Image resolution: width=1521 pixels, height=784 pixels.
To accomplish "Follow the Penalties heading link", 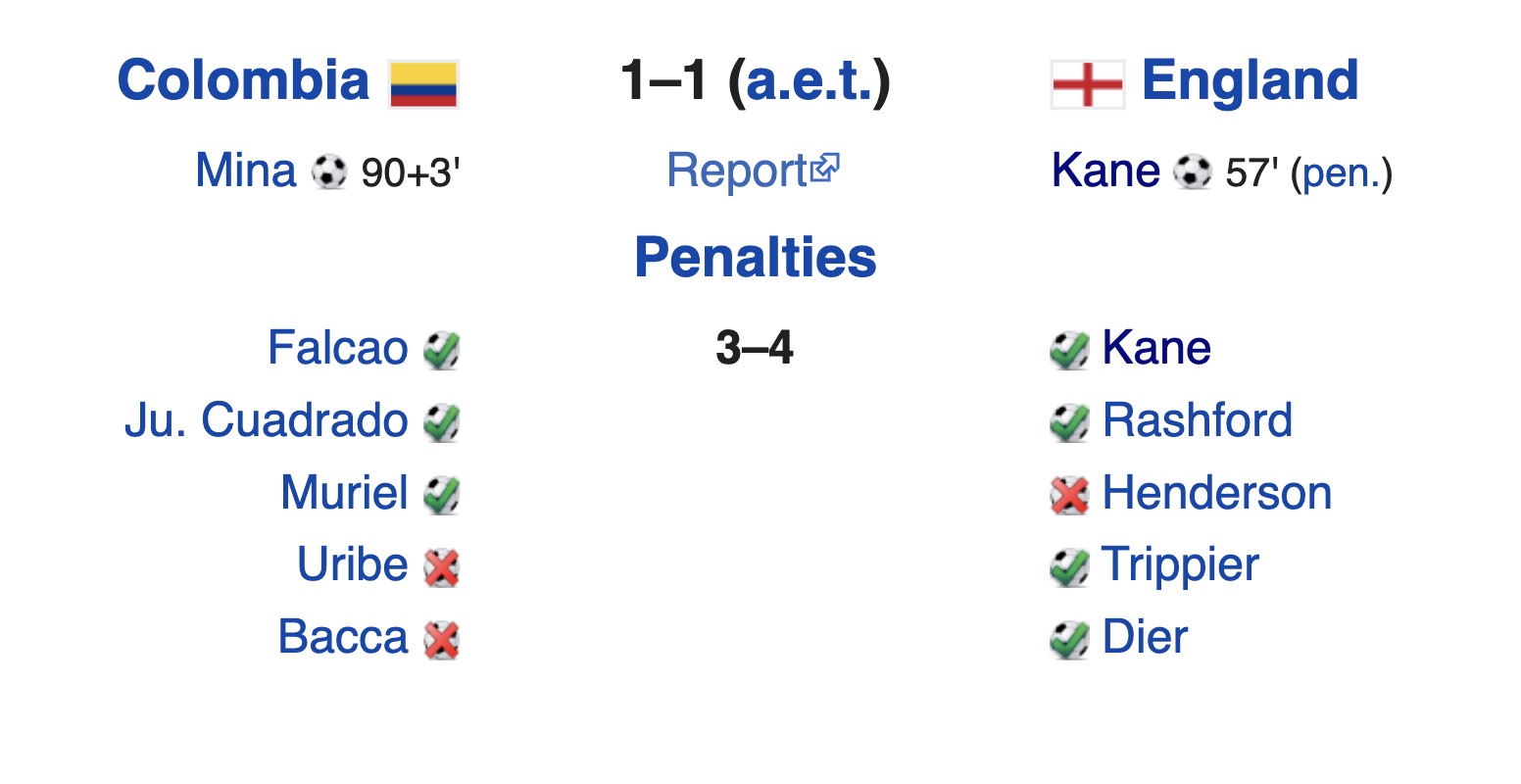I will coord(755,258).
